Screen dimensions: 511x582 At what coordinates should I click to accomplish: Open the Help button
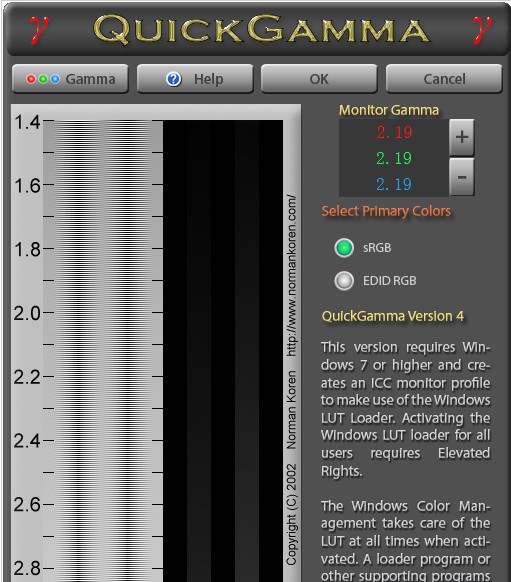(x=195, y=79)
